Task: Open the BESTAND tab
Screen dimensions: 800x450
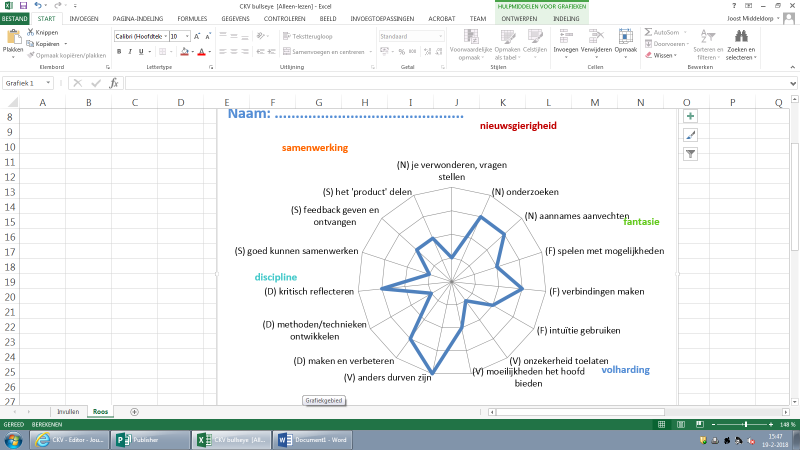Action: [14, 18]
